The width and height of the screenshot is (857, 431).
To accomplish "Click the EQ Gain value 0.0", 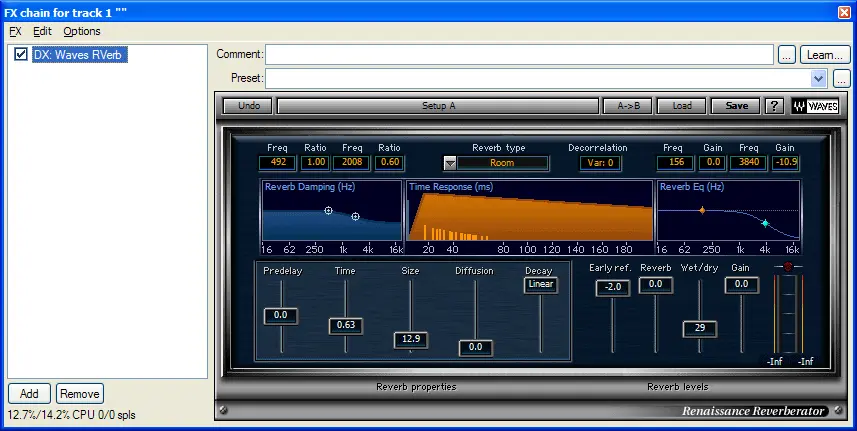I will (713, 162).
